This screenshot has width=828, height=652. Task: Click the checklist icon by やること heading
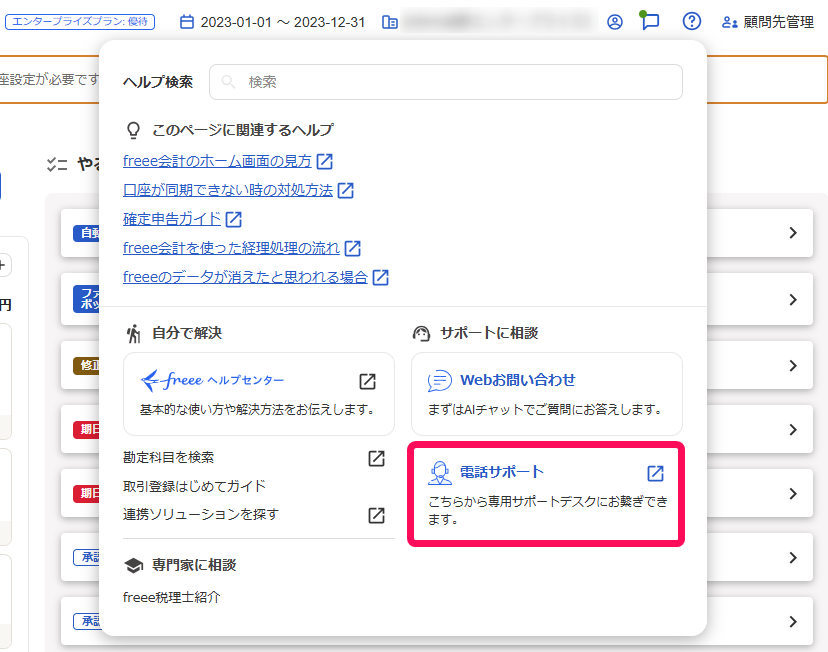[x=57, y=165]
